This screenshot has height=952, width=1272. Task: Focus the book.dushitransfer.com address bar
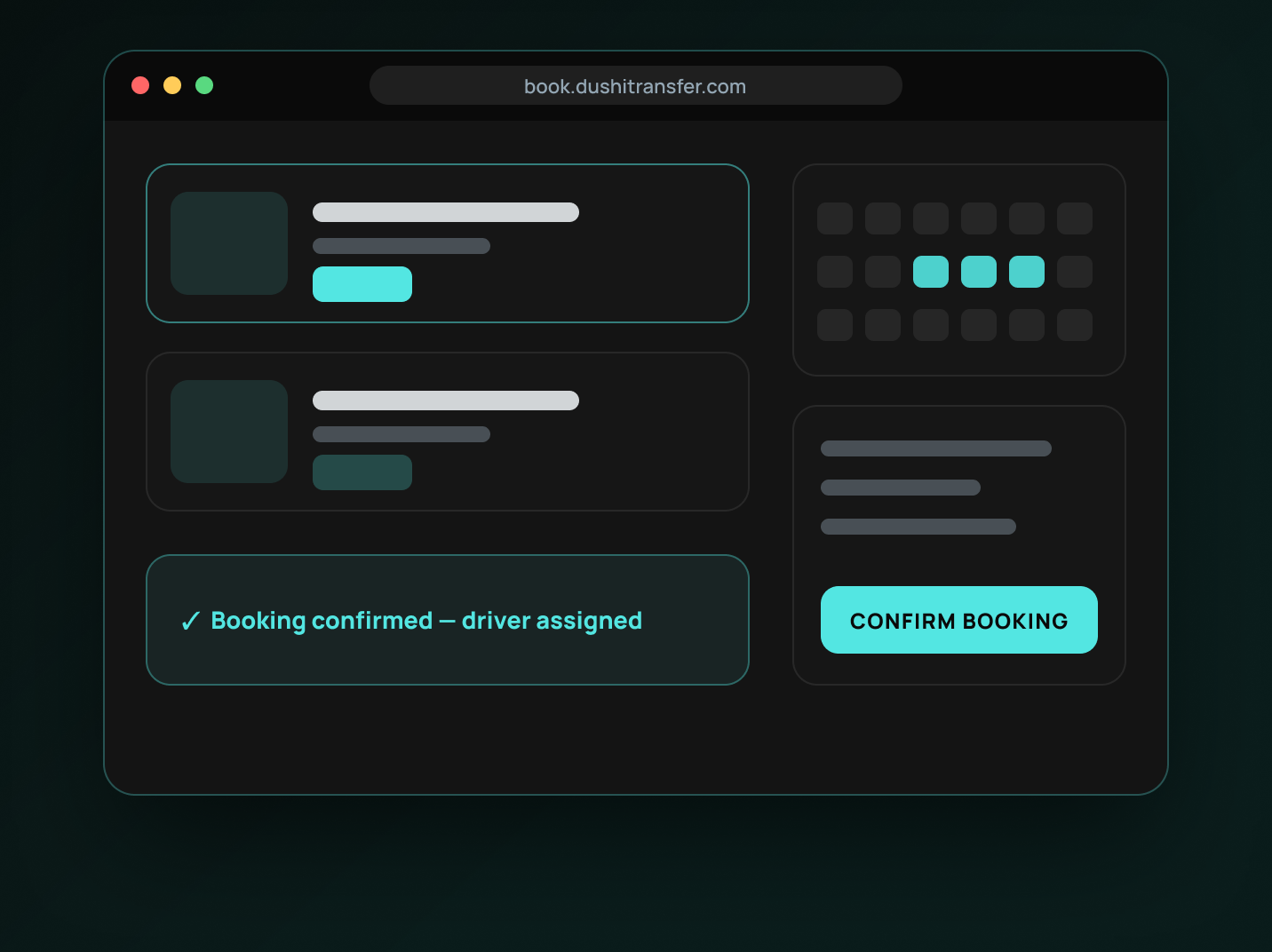[x=636, y=85]
